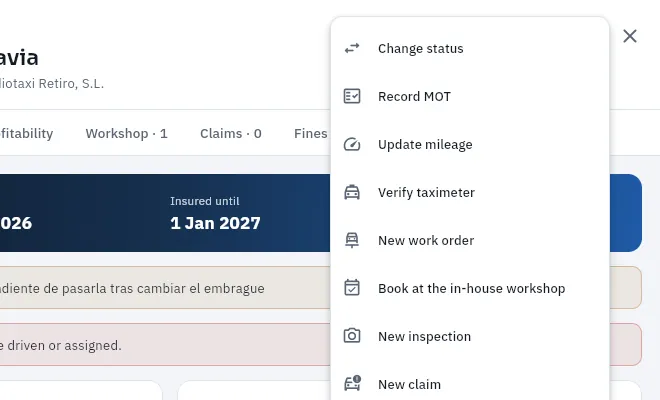Switch to the Workshop · 1 tab
The image size is (660, 400).
point(127,133)
